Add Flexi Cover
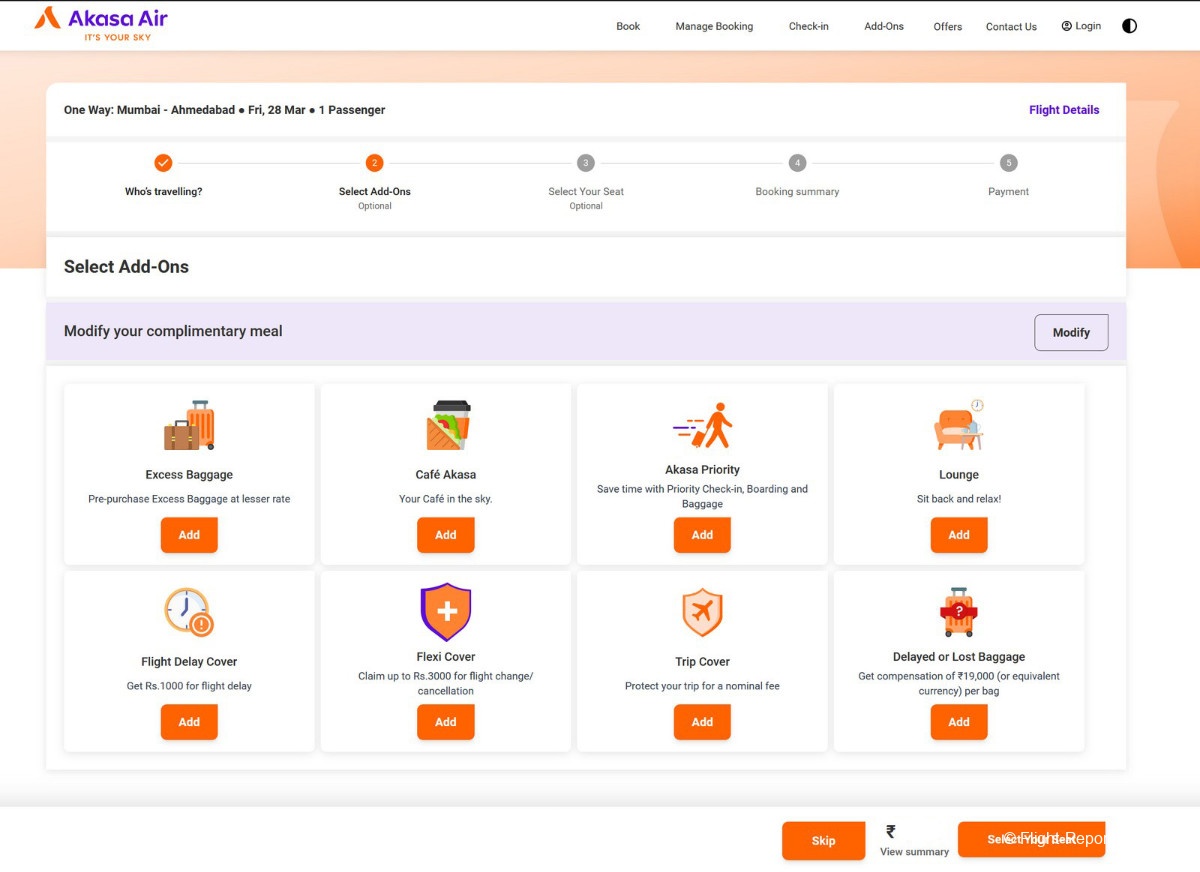Screen dimensions: 1200x872 [x=446, y=722]
